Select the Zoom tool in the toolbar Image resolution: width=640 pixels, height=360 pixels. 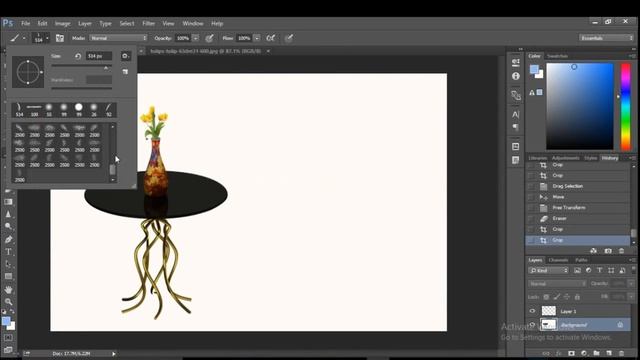pyautogui.click(x=8, y=302)
